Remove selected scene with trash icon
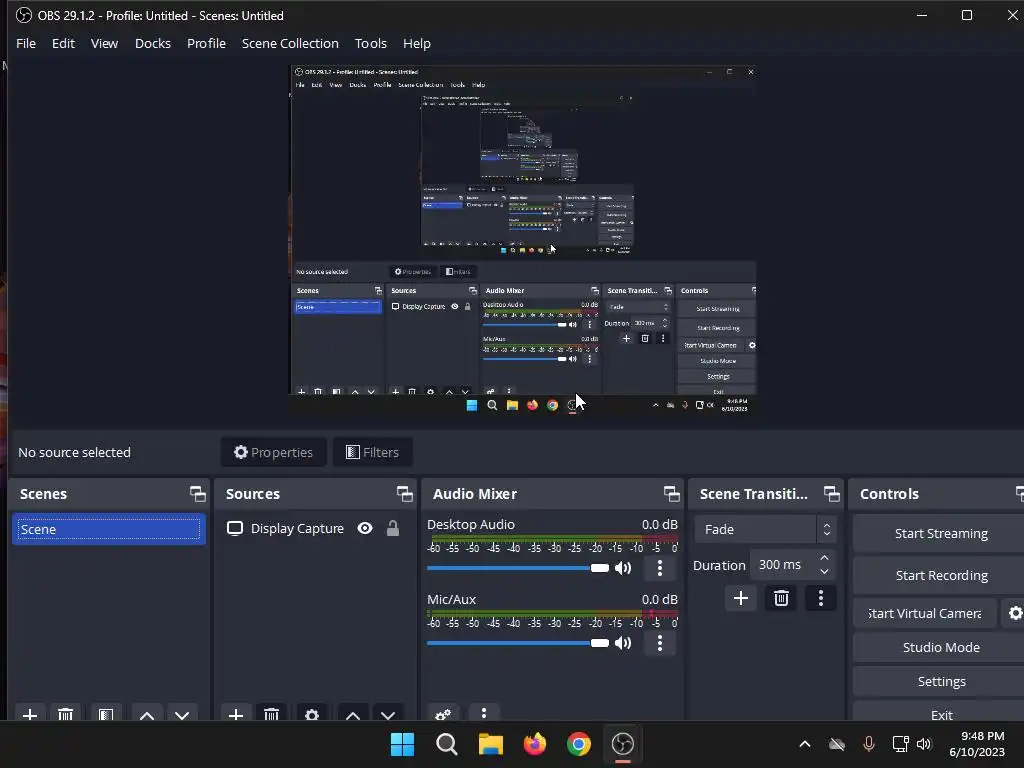The width and height of the screenshot is (1024, 768). 65,714
